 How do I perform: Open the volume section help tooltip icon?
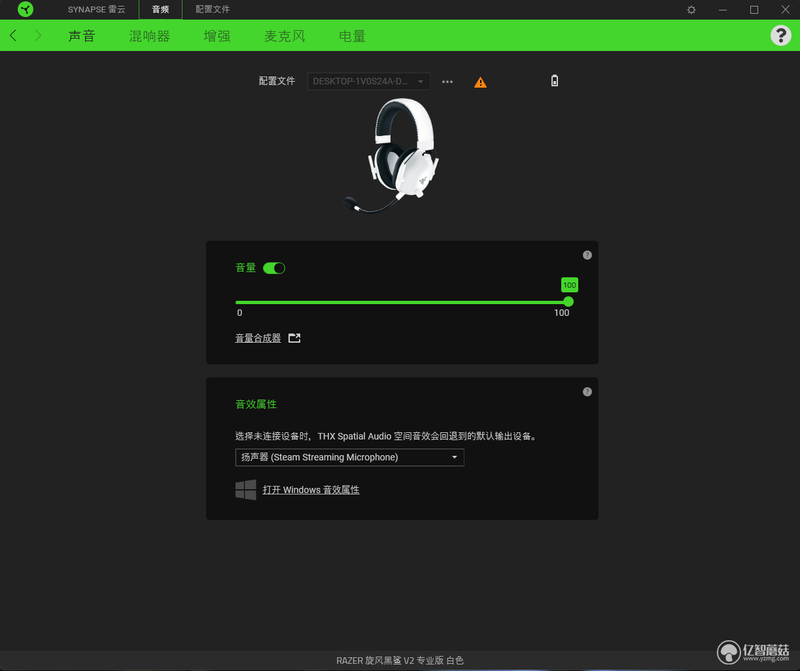click(587, 255)
